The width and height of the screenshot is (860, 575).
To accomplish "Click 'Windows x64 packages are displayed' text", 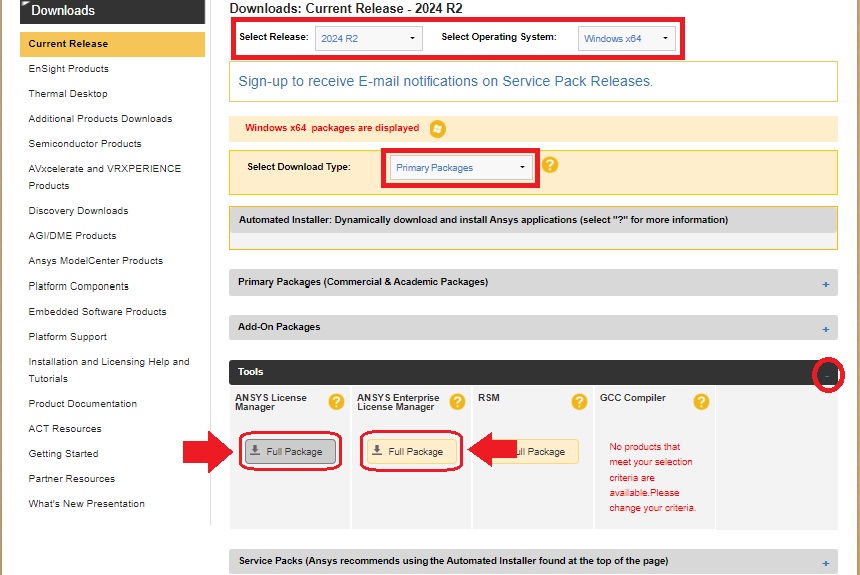I will (x=332, y=128).
